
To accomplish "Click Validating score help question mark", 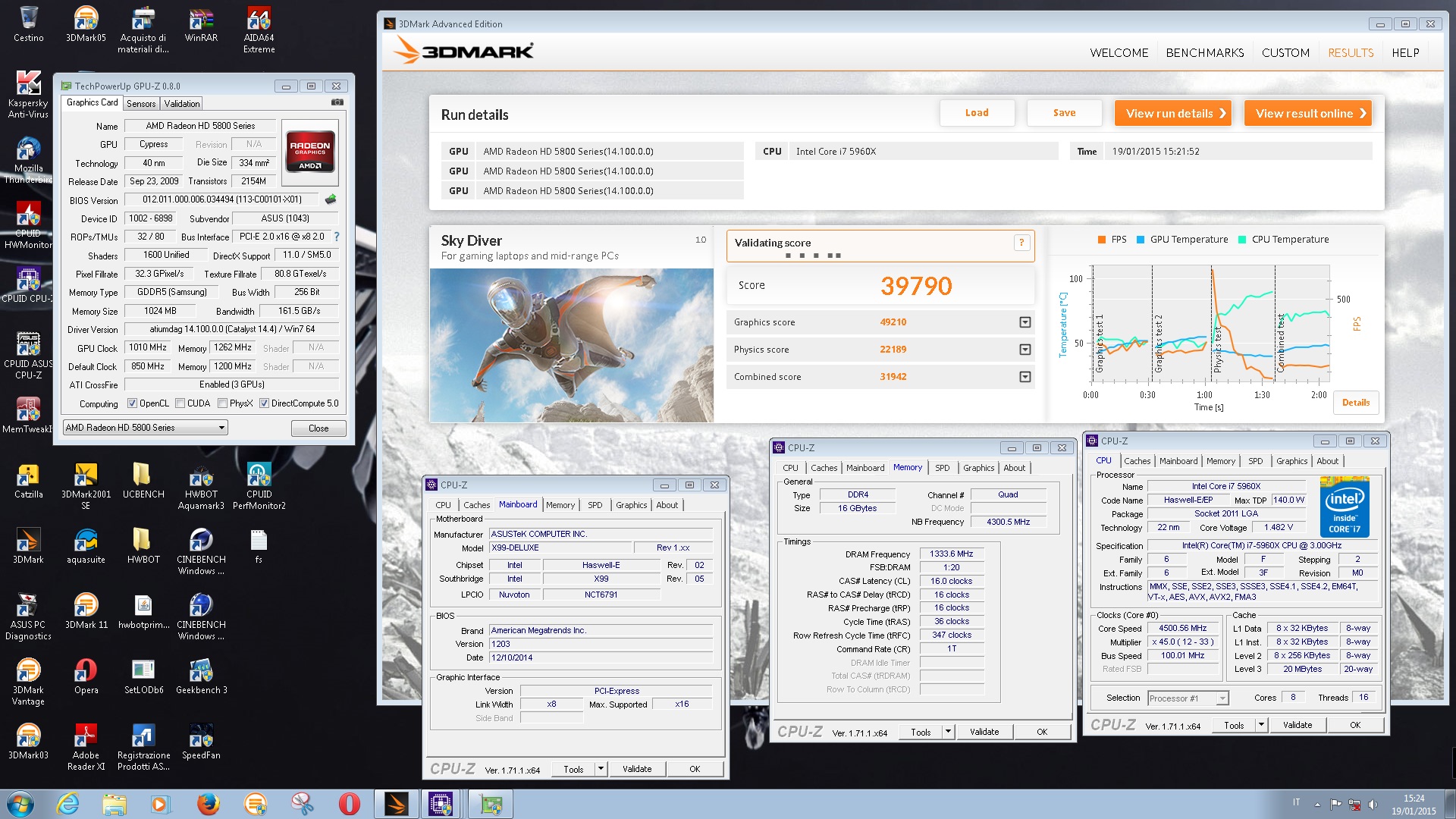I will (x=1021, y=243).
